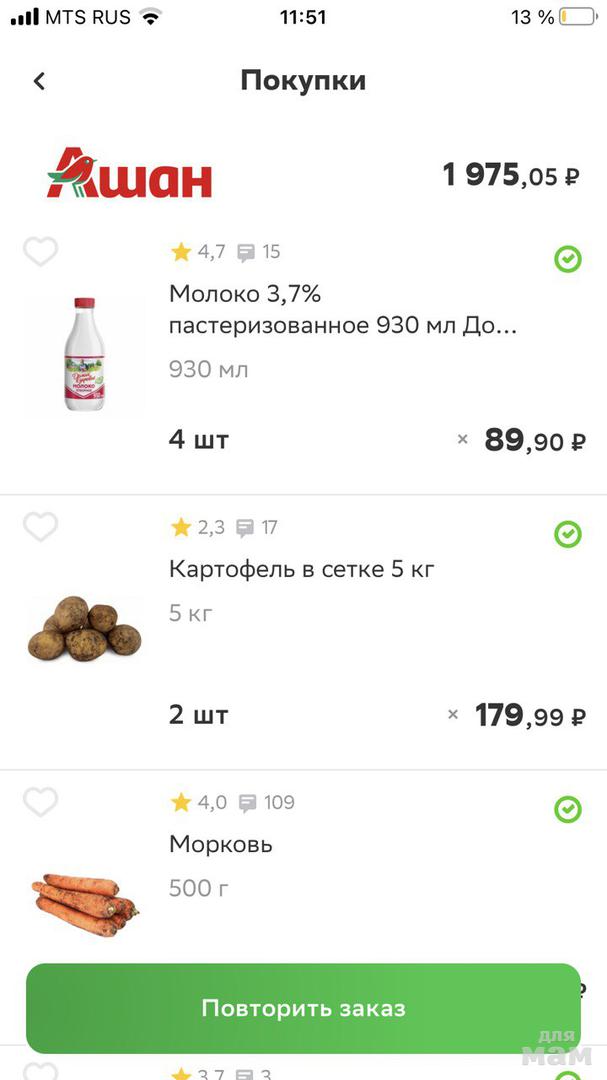Tap the back arrow chevron
The width and height of the screenshot is (607, 1080).
pos(39,81)
